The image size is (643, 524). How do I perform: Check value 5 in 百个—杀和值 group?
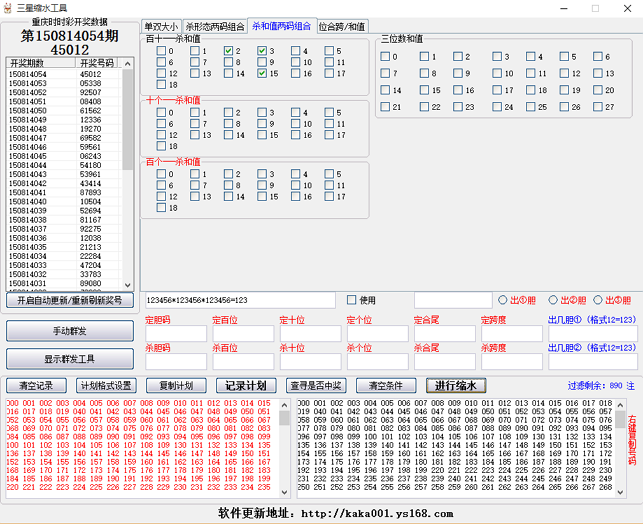329,174
